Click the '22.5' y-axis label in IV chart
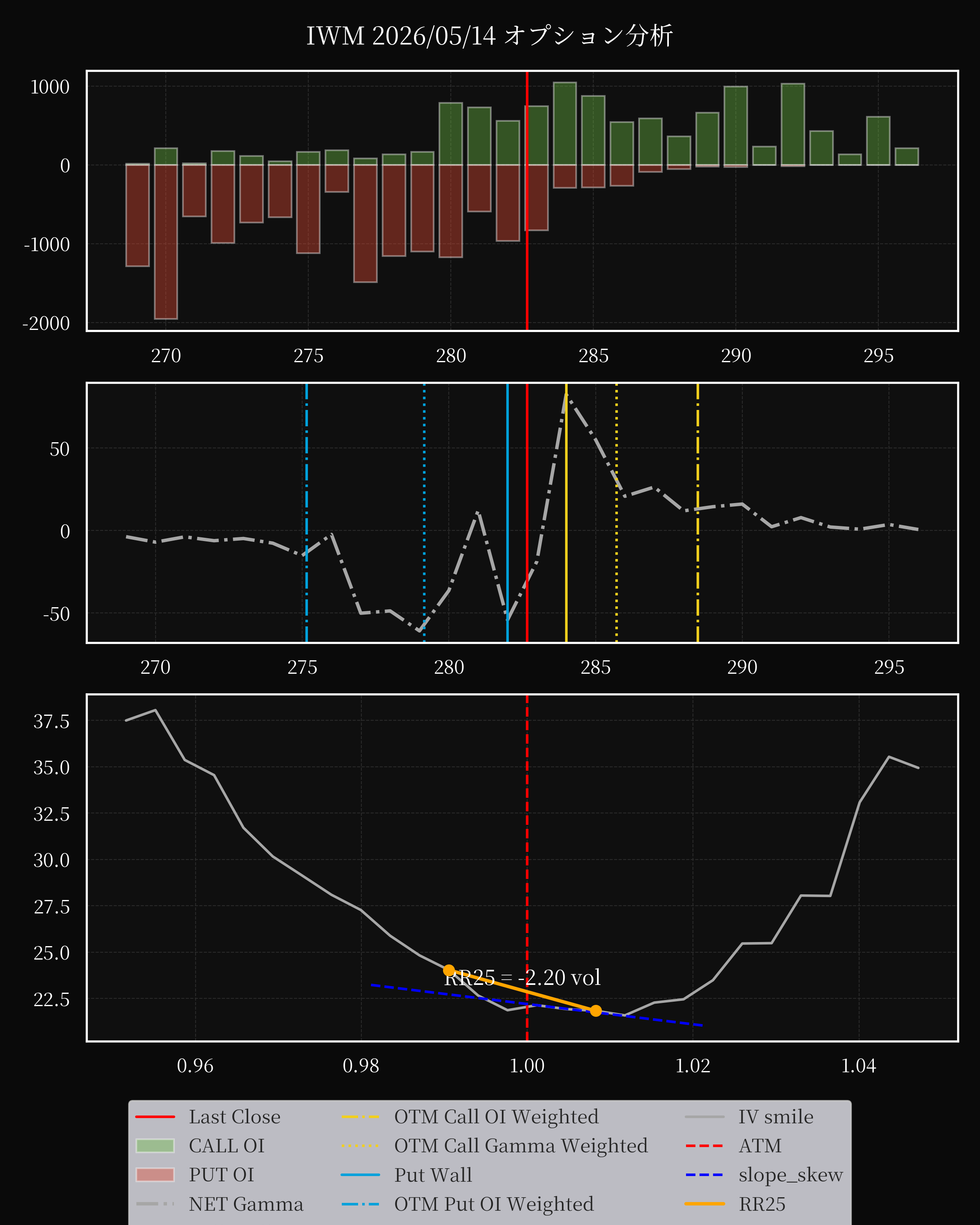 [x=52, y=1000]
